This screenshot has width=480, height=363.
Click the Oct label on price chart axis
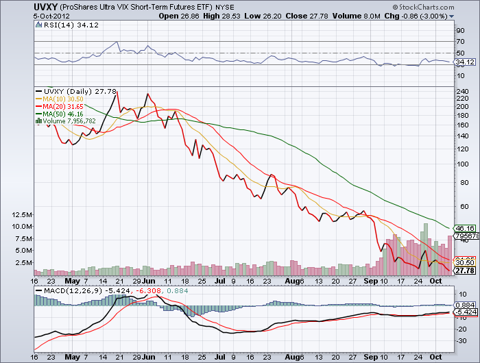click(x=436, y=281)
